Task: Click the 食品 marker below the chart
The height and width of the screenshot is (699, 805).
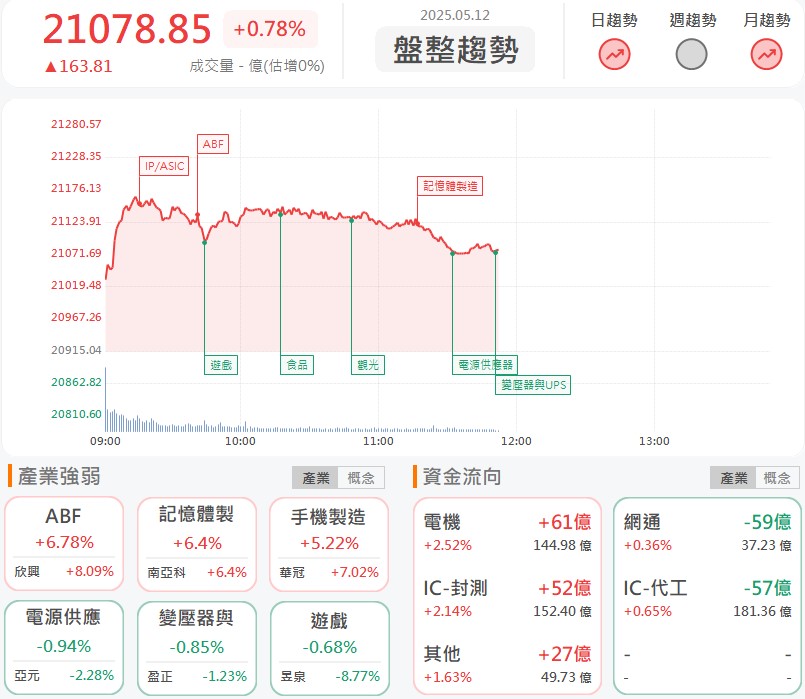Action: [x=297, y=365]
